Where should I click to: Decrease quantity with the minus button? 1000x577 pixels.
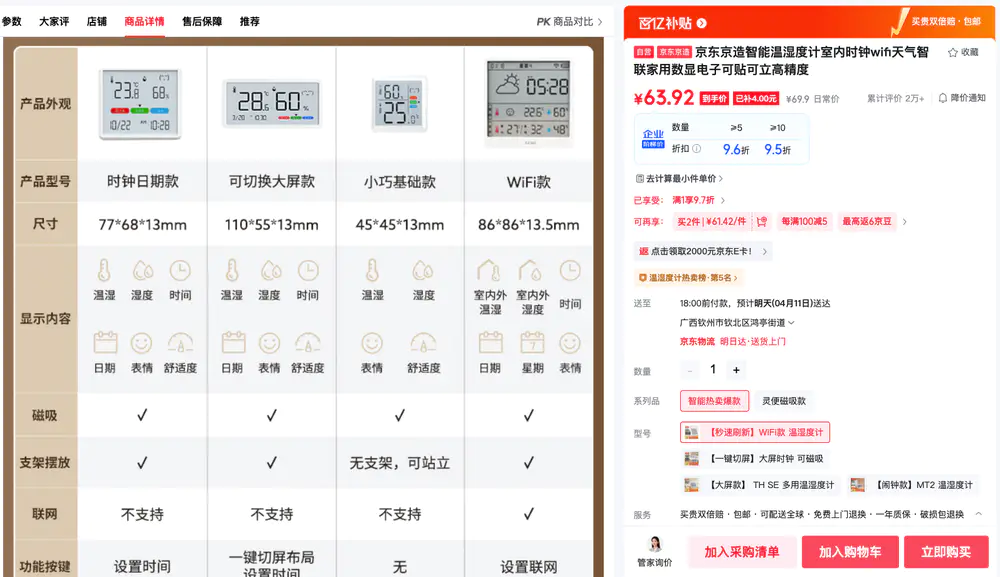[689, 370]
